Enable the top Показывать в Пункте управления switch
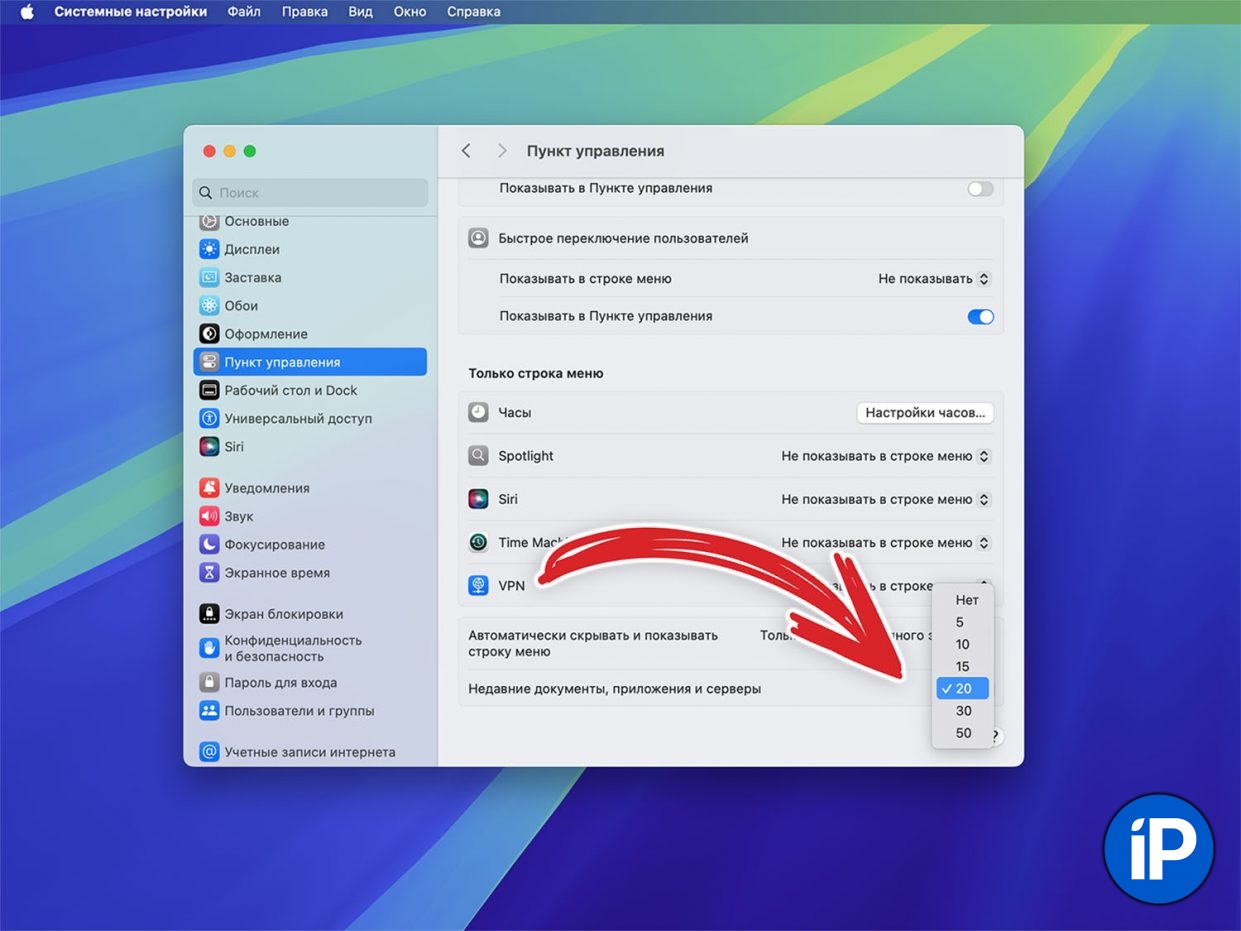The width and height of the screenshot is (1241, 931). pos(980,188)
